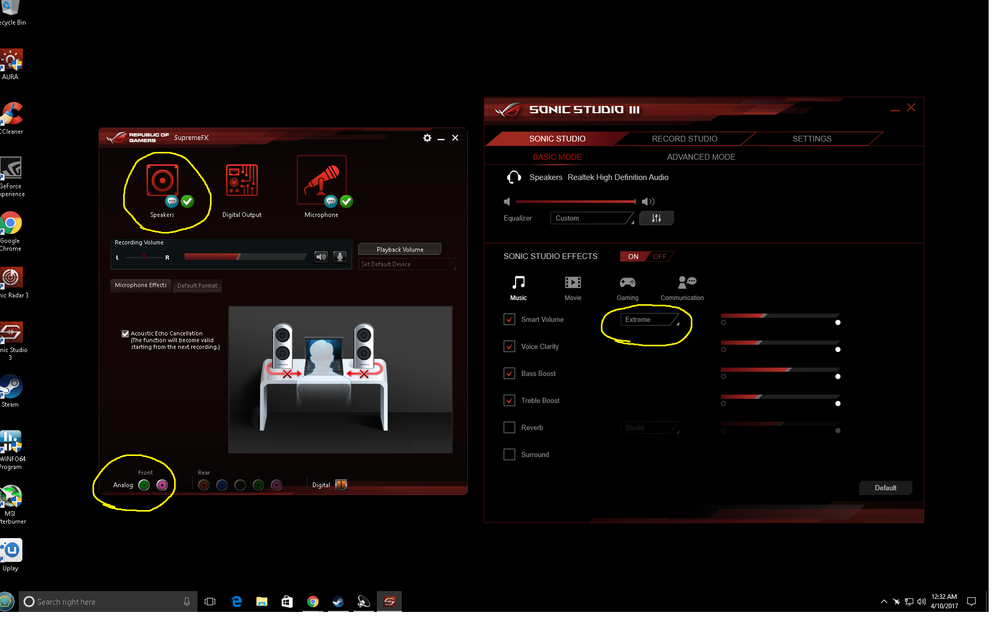
Task: Enable Reverb checkbox
Action: click(509, 428)
